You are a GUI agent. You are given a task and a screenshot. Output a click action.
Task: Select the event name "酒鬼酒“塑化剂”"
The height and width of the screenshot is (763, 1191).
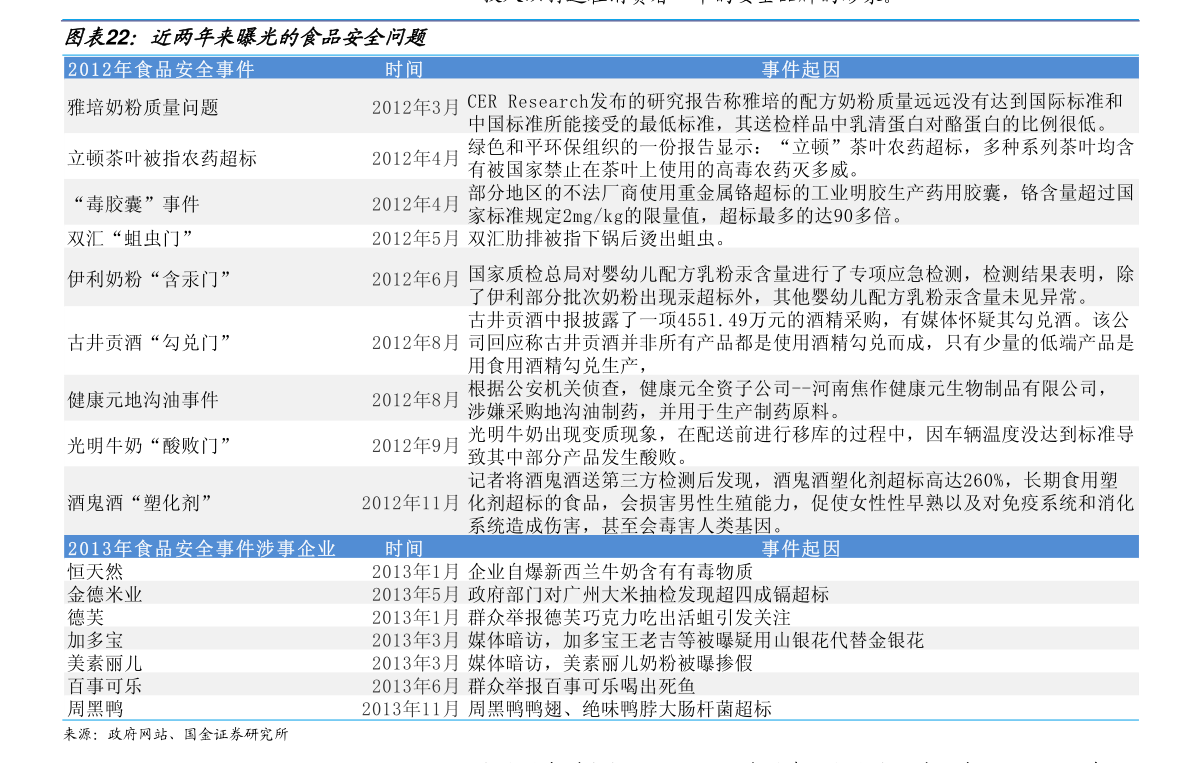[x=140, y=503]
